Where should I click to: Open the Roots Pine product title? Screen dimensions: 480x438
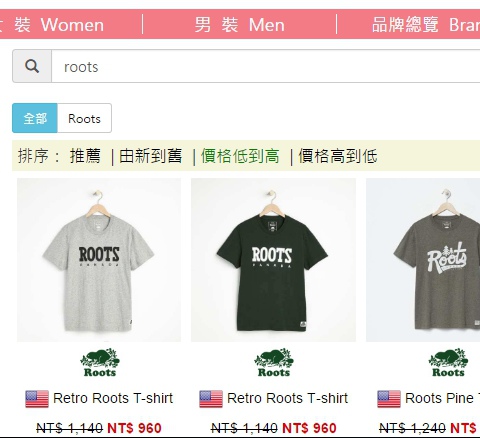tap(442, 398)
